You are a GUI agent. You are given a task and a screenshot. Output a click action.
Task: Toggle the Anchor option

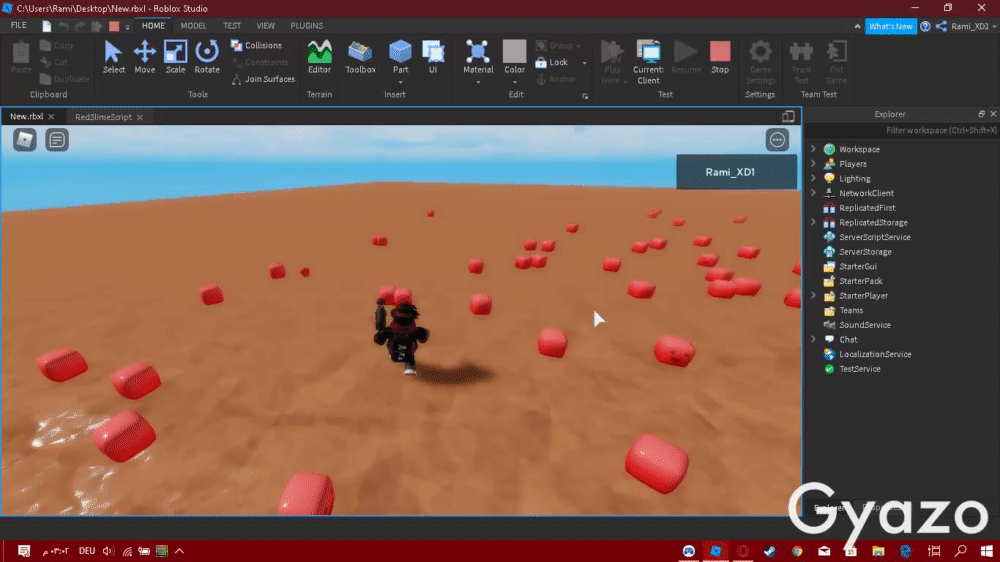click(x=556, y=79)
